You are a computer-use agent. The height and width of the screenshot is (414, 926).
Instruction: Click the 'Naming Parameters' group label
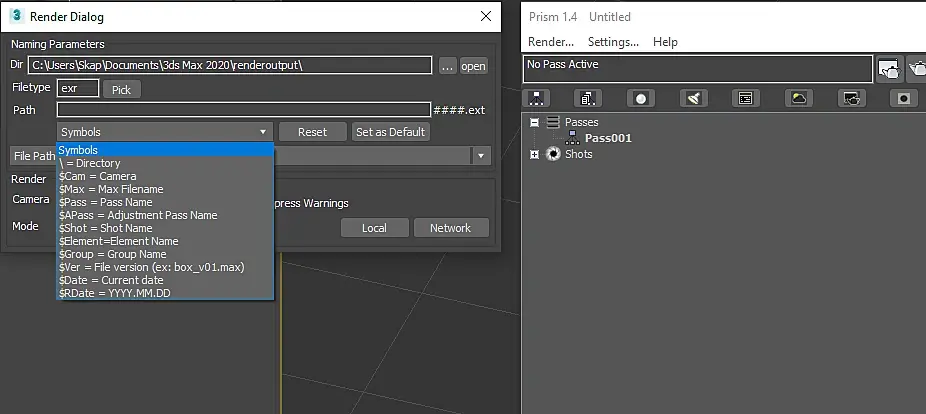pos(58,44)
